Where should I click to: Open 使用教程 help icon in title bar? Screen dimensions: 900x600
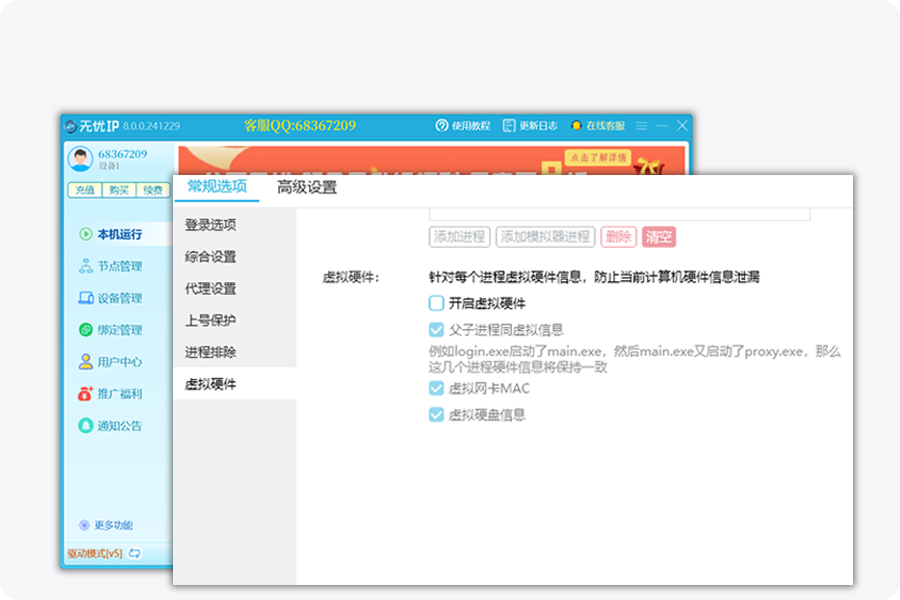pos(442,126)
